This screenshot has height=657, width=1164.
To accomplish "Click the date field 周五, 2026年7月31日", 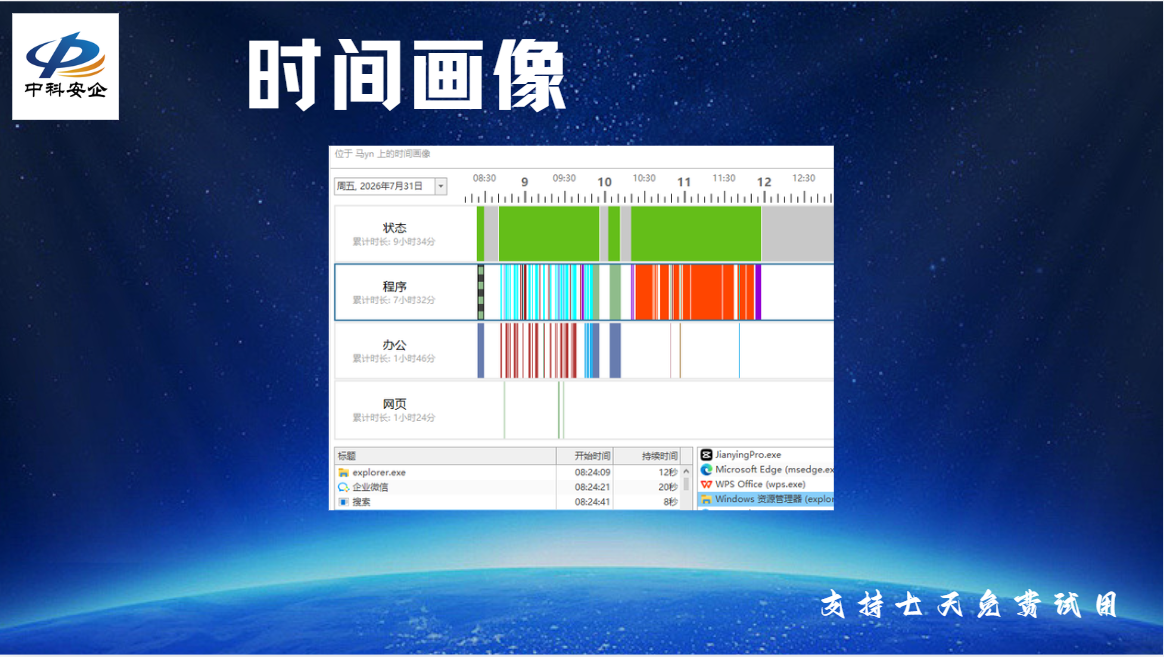I will tap(385, 186).
